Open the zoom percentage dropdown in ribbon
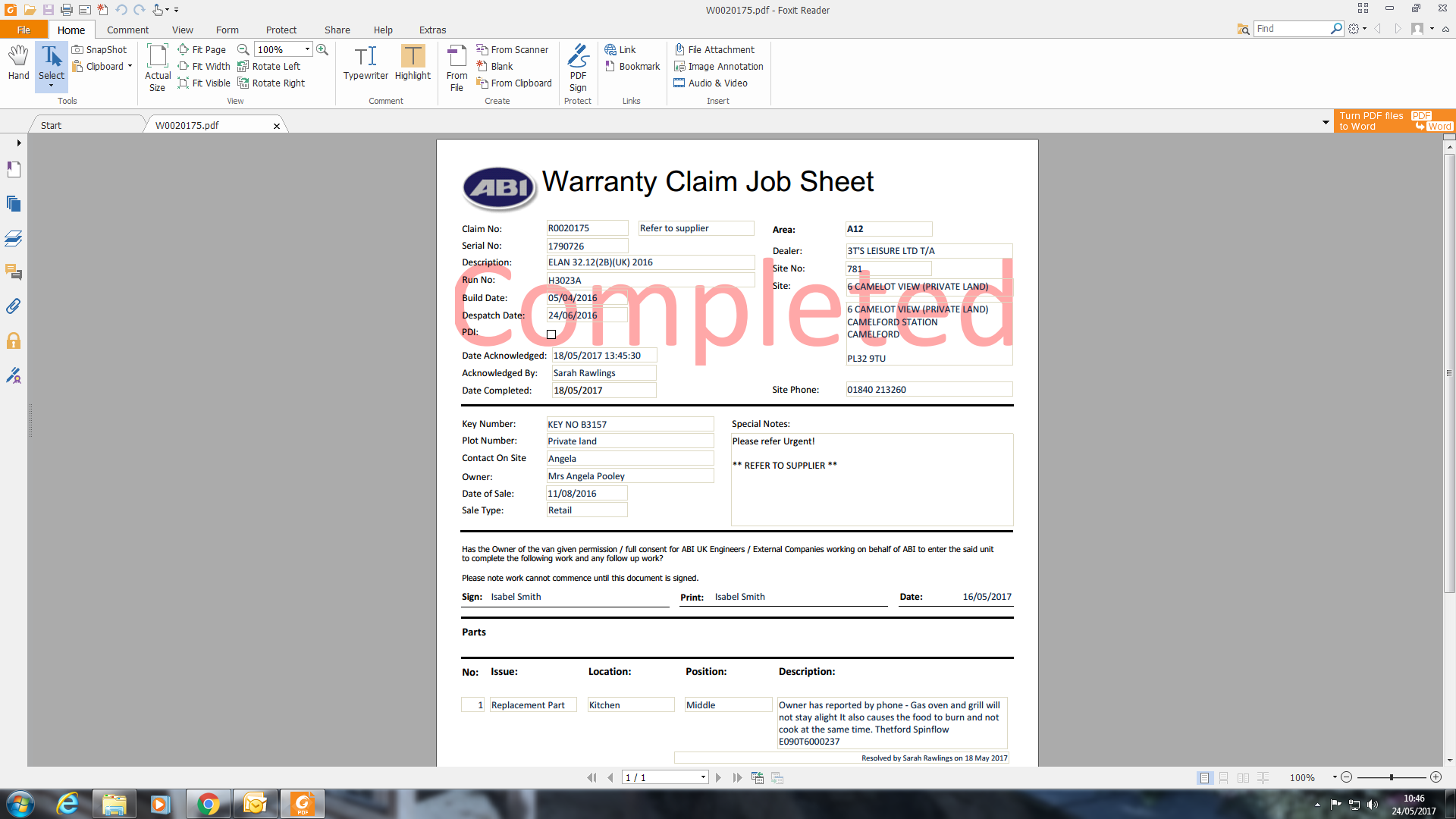Image resolution: width=1456 pixels, height=819 pixels. coord(307,49)
